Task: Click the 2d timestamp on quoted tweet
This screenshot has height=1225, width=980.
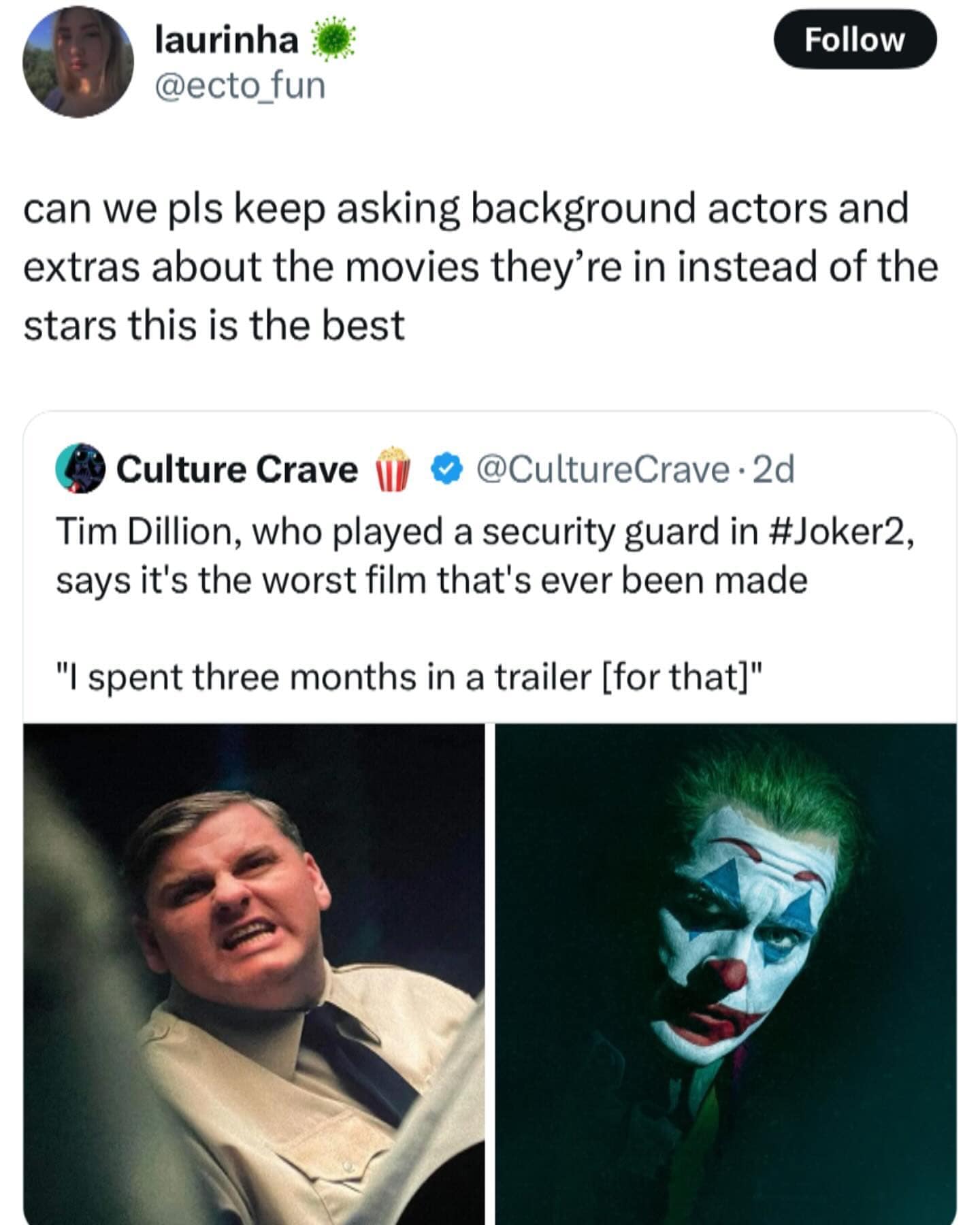Action: (775, 469)
